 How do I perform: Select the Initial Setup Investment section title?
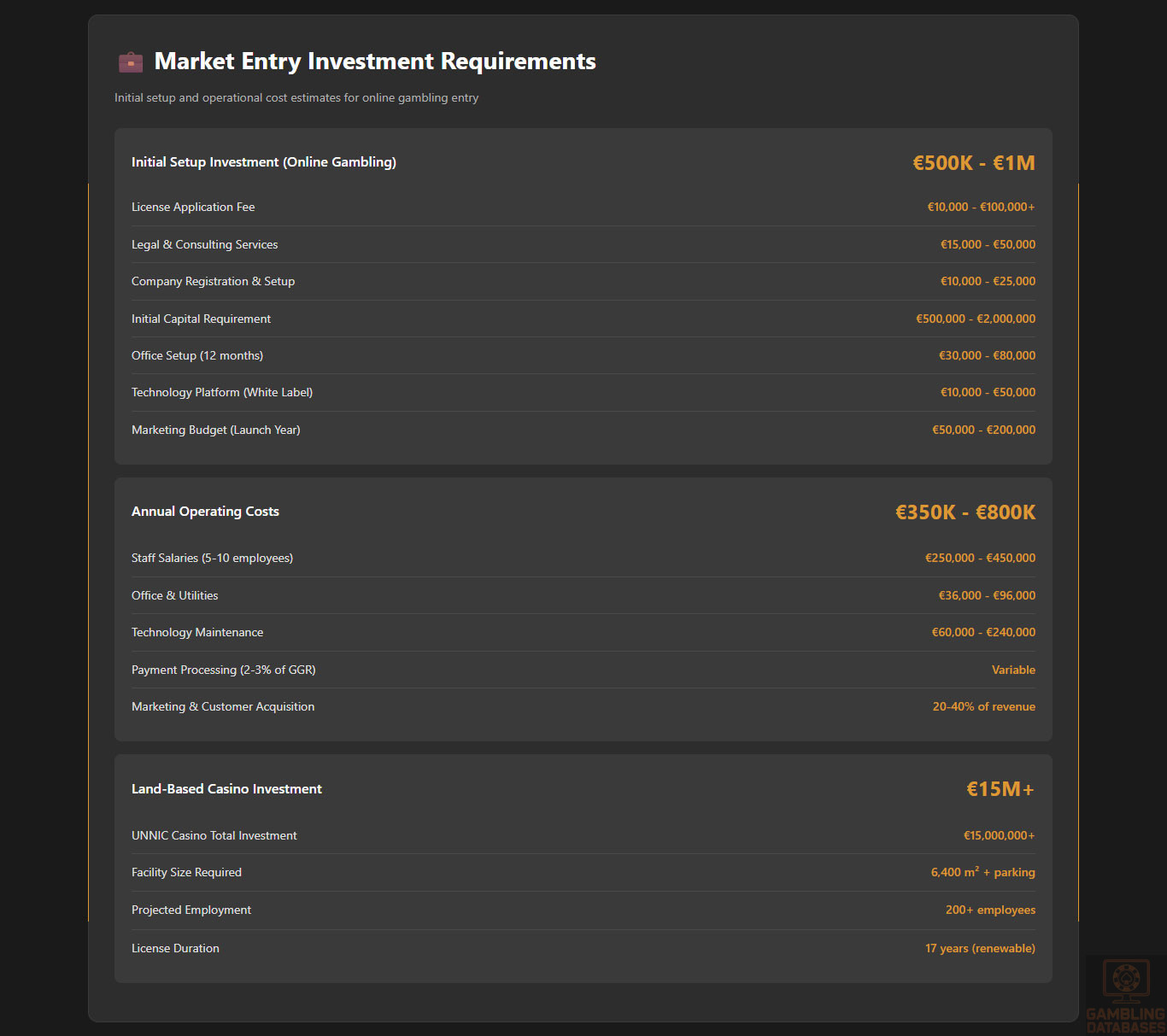(264, 162)
